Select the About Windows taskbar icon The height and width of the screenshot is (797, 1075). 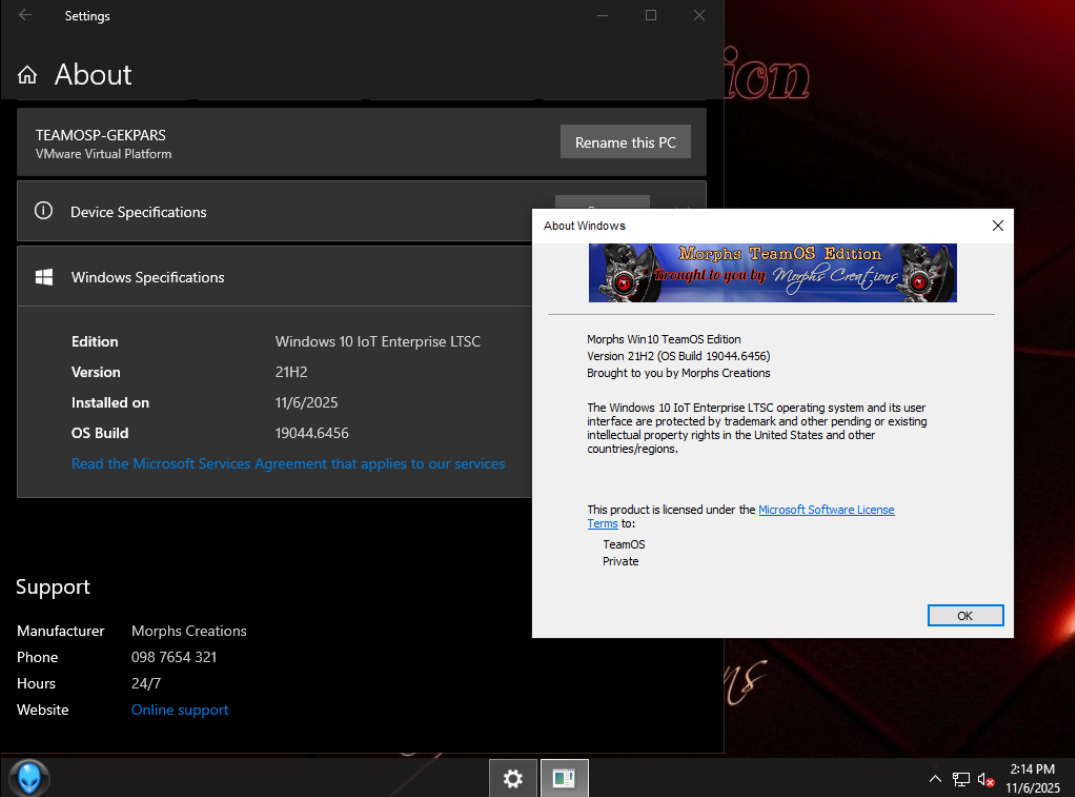coord(564,778)
